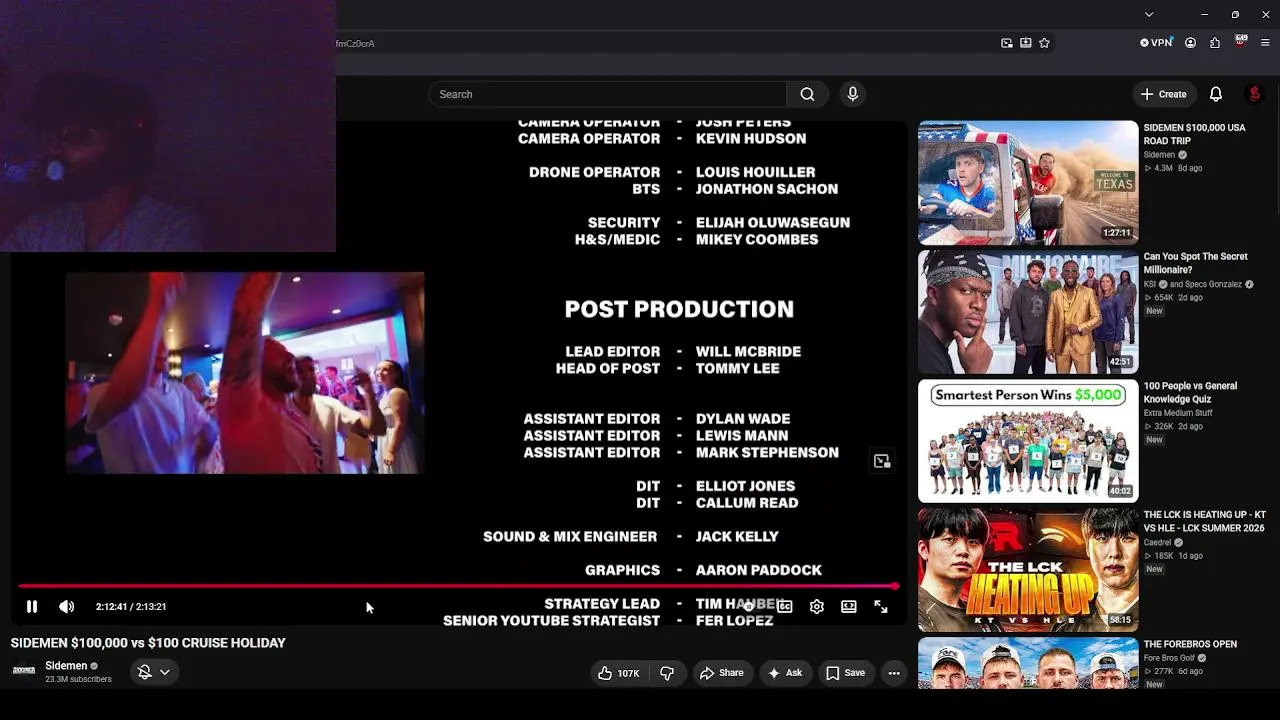Dislike the video with the thumbs-down button
Screen dimensions: 1280x720
[x=667, y=673]
